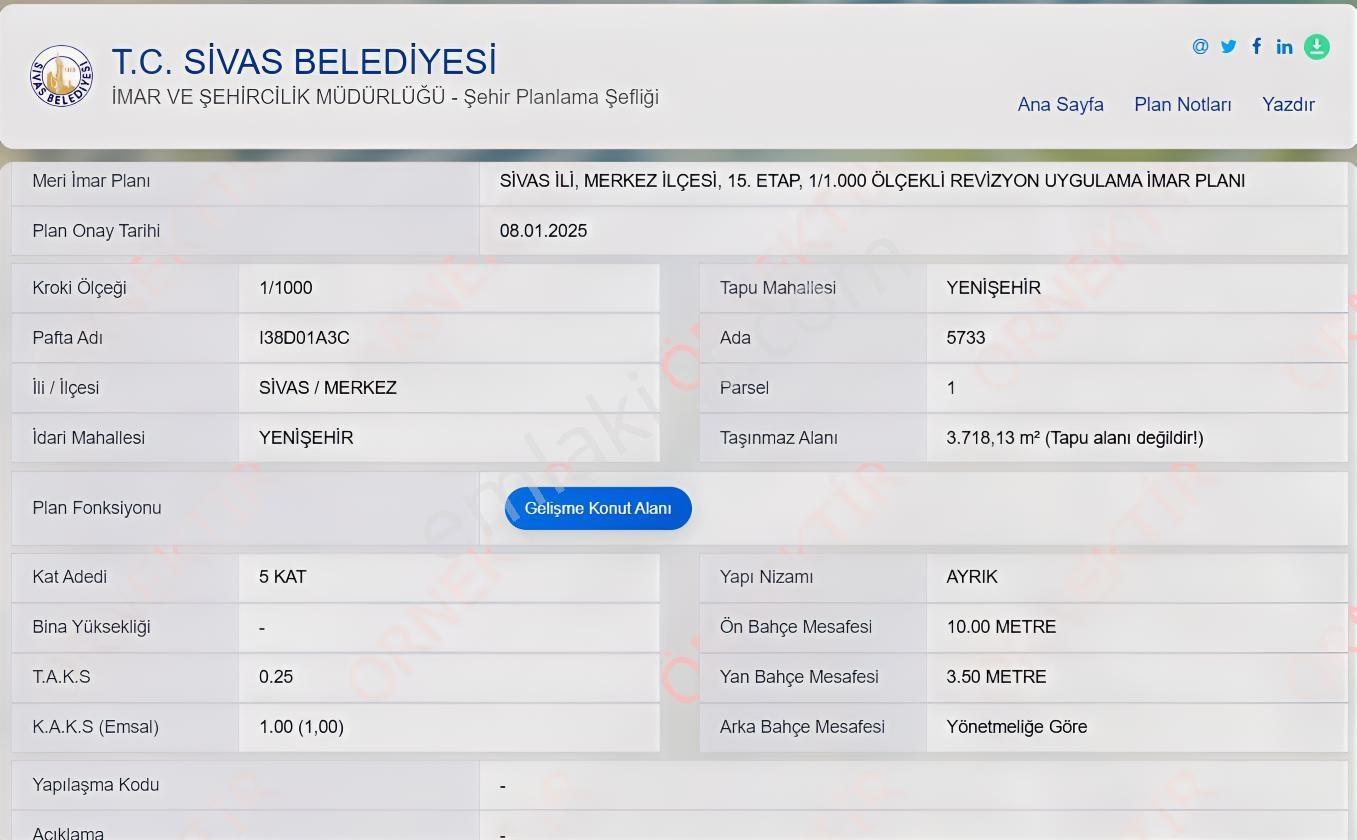Select the Yan Bahçe value 3.50 METRE
This screenshot has height=840, width=1357.
(x=996, y=677)
